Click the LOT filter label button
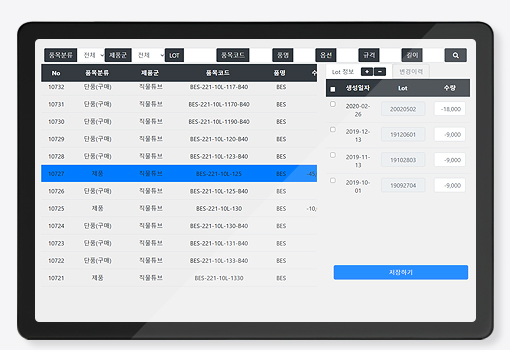The width and height of the screenshot is (510, 360). point(174,55)
